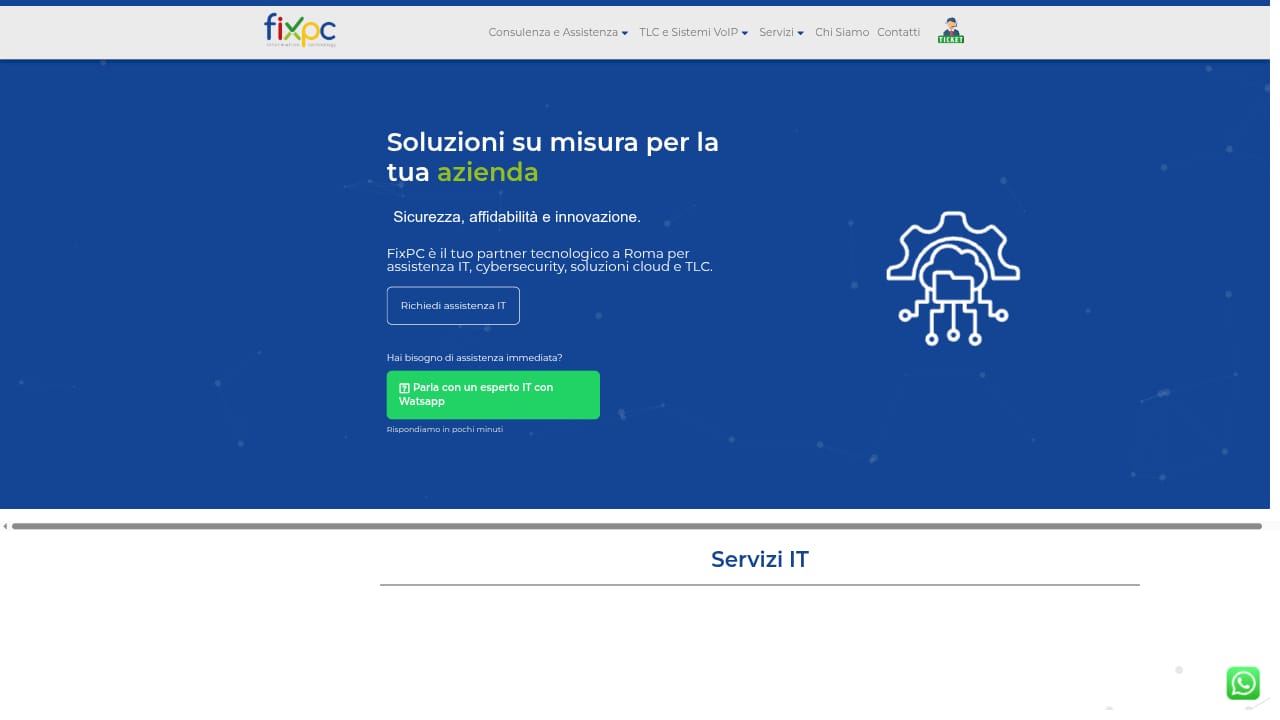Click the 'Sicurezza, affidabilità e innovazione.' text
Image resolution: width=1280 pixels, height=720 pixels.
click(x=517, y=217)
